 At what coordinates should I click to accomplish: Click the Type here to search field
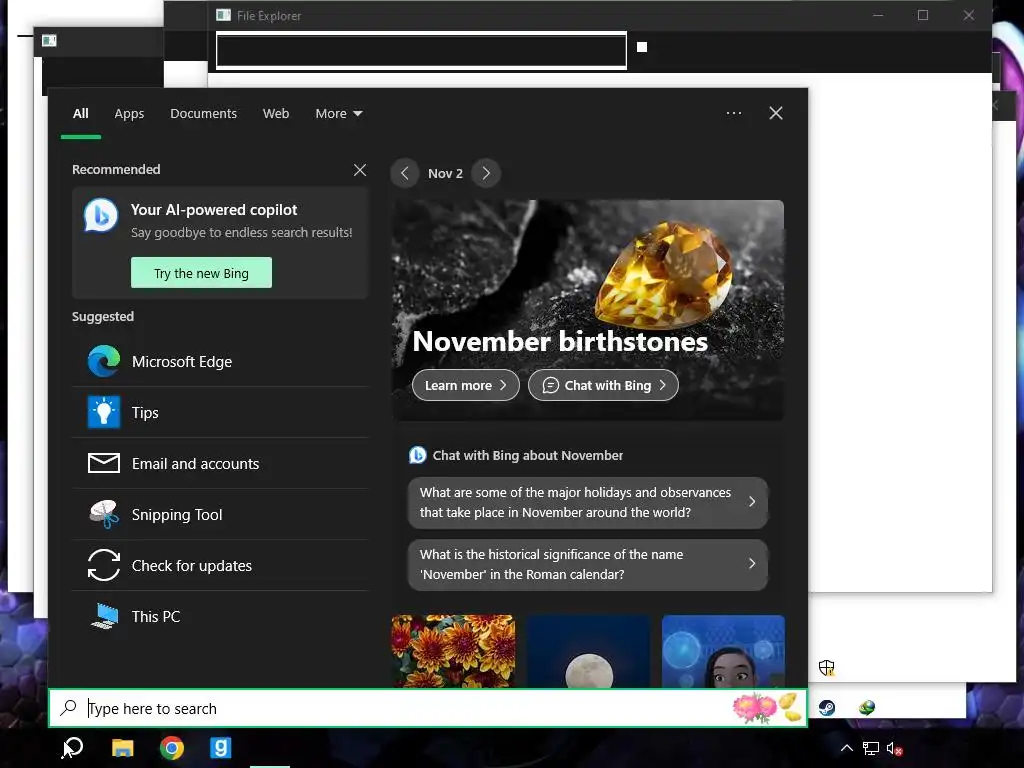point(428,708)
